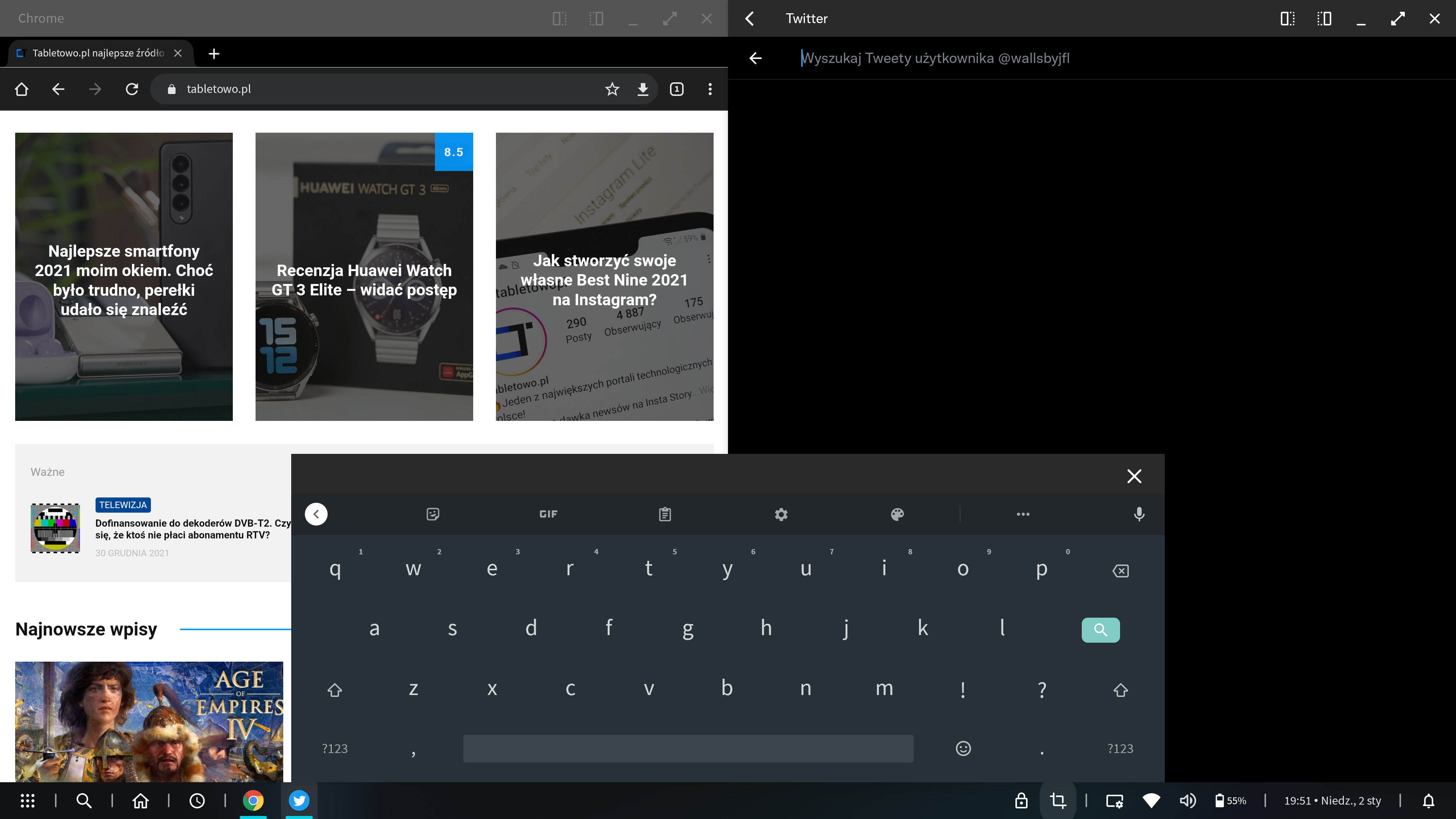This screenshot has height=819, width=1456.
Task: Open emoji keyboard
Action: 963,748
